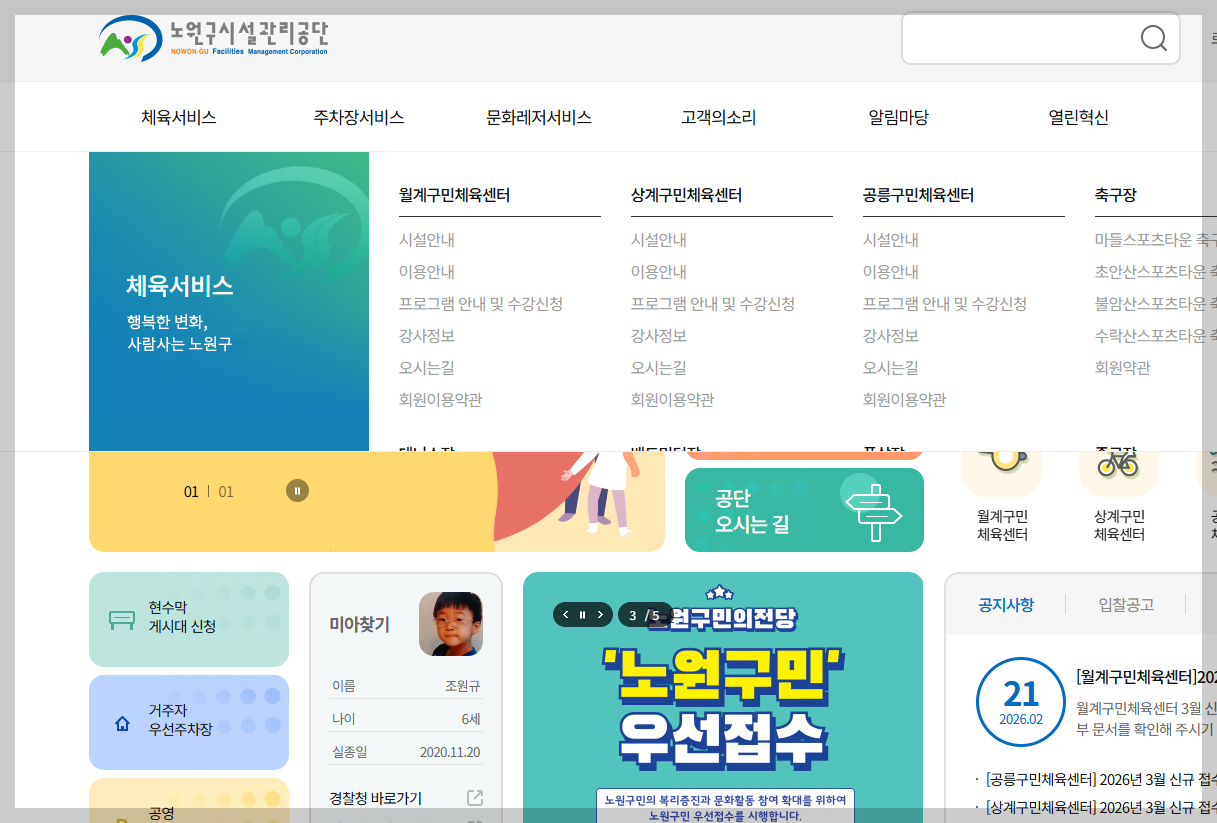Click the 상계구민 체육센터 shortcut label
Viewport: 1217px width, 823px height.
(x=1119, y=526)
